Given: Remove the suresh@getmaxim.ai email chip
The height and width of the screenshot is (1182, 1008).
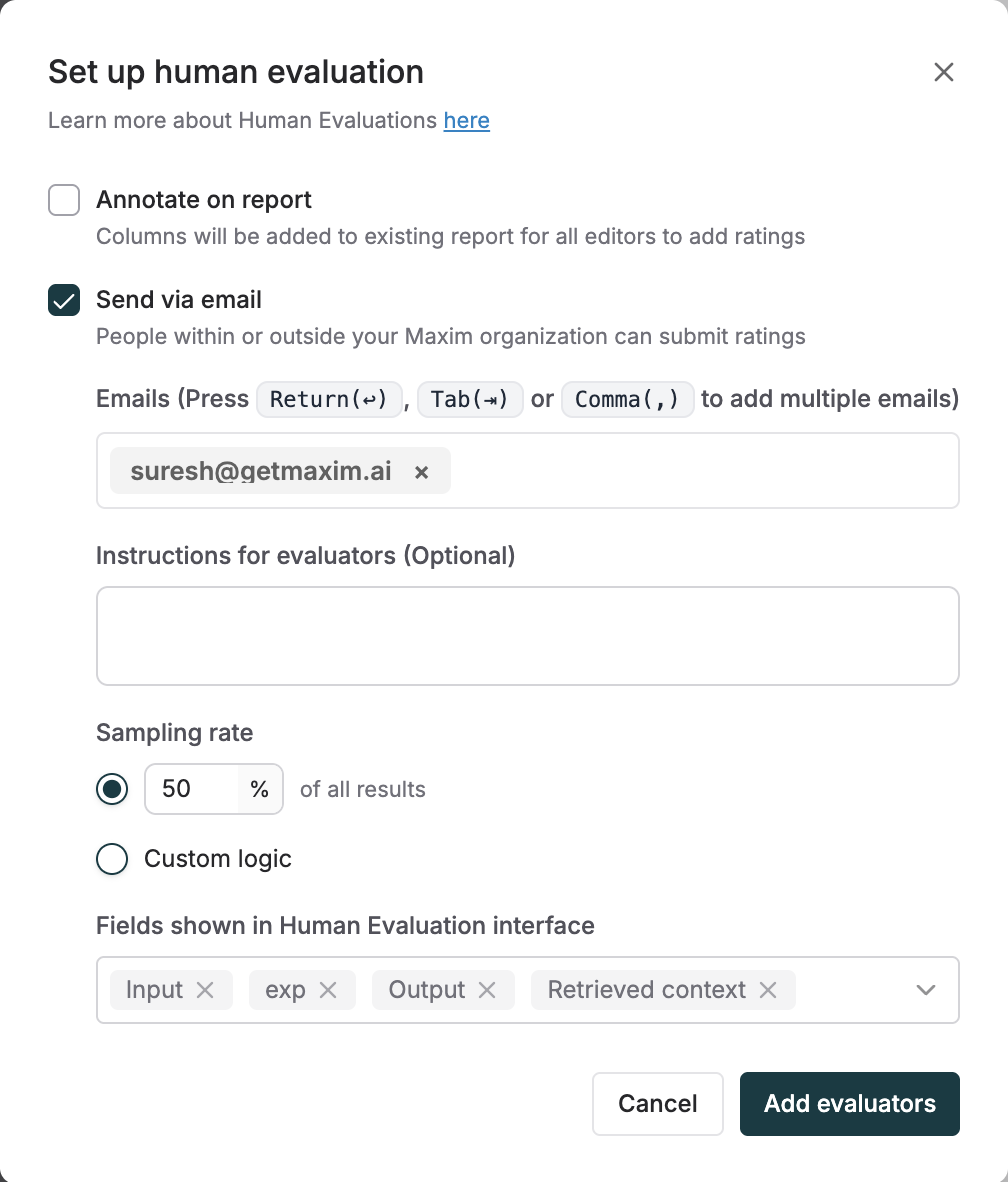Looking at the screenshot, I should (x=421, y=470).
